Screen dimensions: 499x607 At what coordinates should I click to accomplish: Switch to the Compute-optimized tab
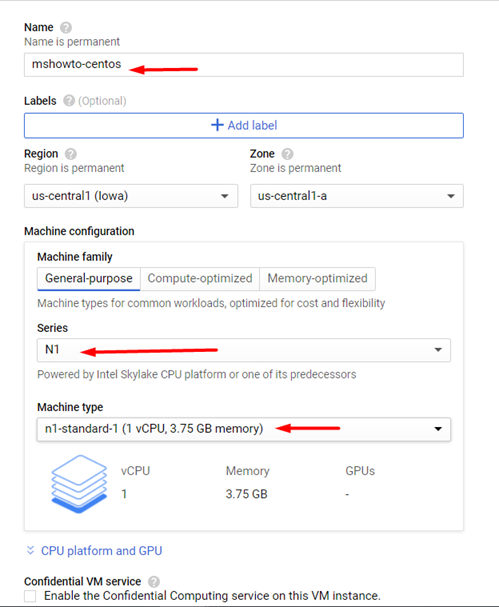(x=200, y=279)
